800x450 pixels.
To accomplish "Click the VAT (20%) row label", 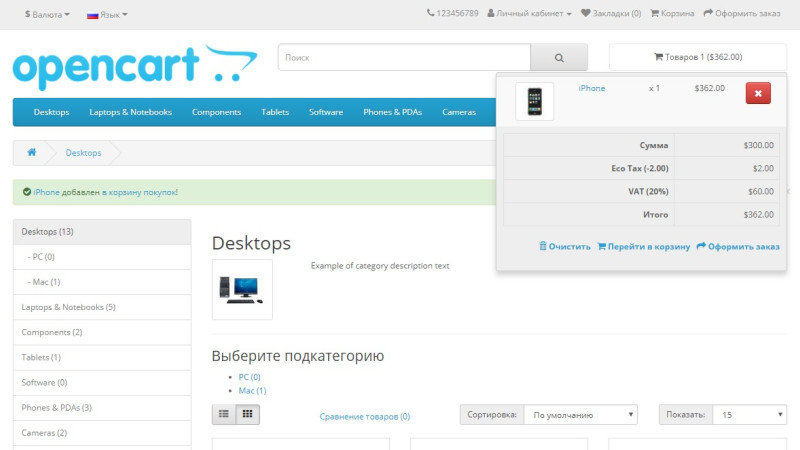I will 648,191.
